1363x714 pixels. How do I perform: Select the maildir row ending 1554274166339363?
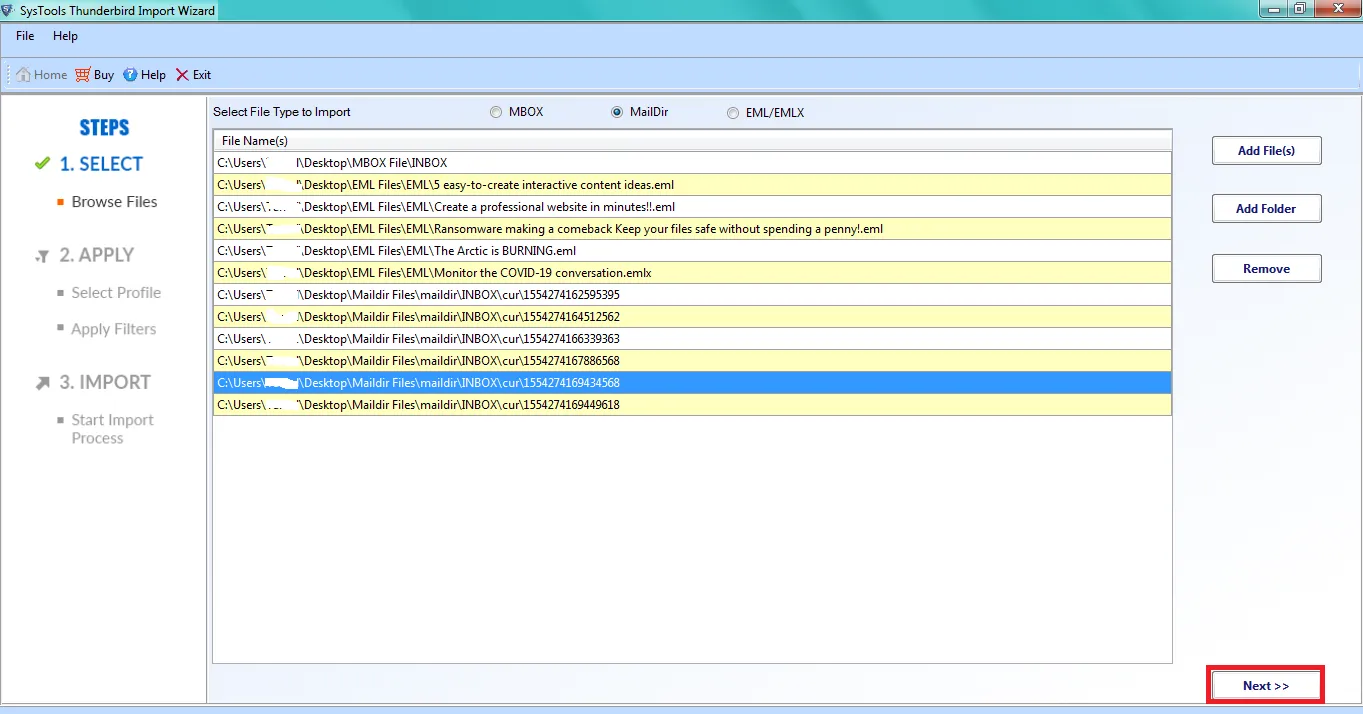[692, 339]
